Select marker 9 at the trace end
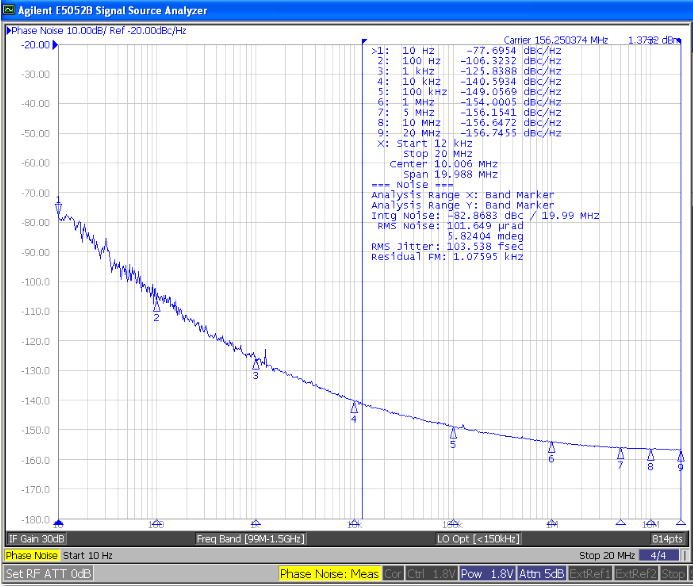 (x=680, y=456)
